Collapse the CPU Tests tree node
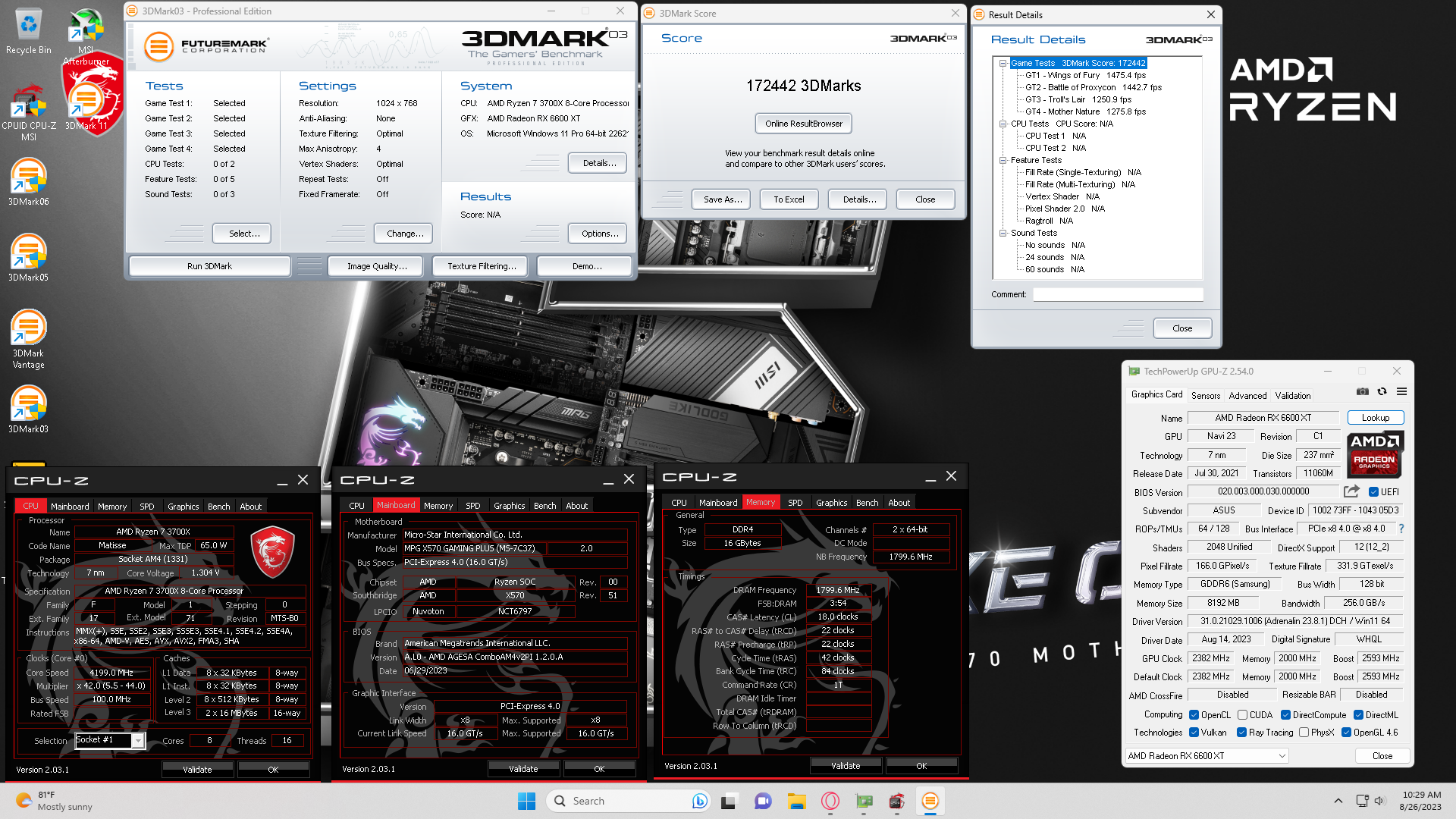This screenshot has width=1456, height=819. coord(1003,124)
